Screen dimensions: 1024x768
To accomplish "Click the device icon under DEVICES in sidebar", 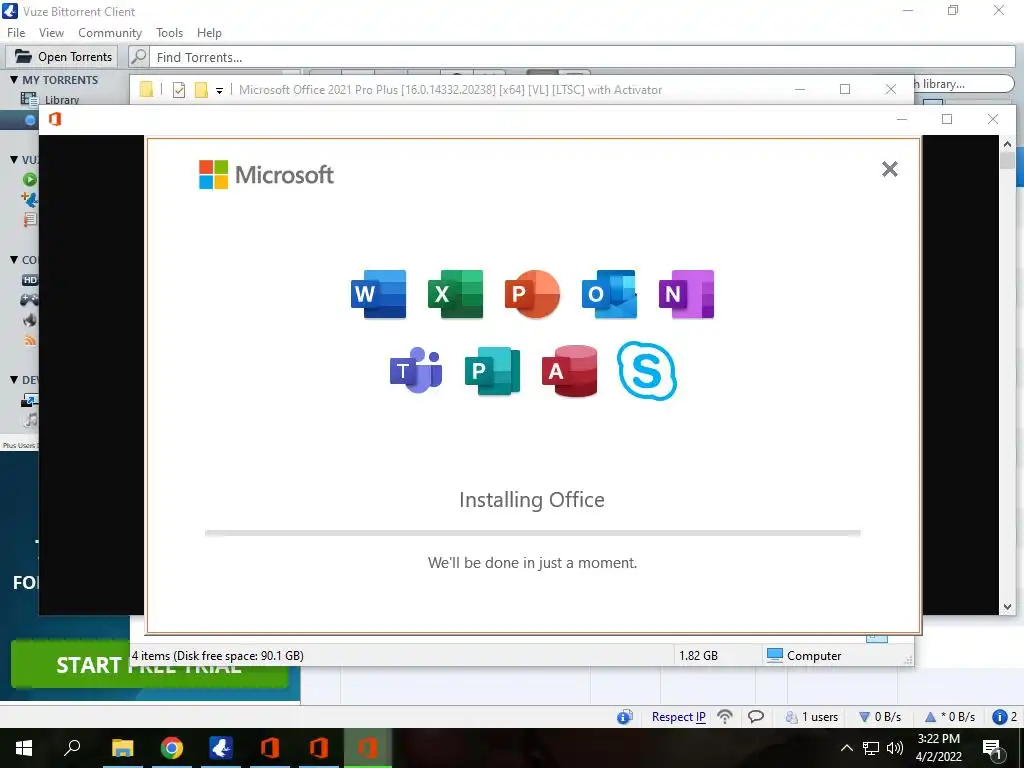I will click(30, 400).
